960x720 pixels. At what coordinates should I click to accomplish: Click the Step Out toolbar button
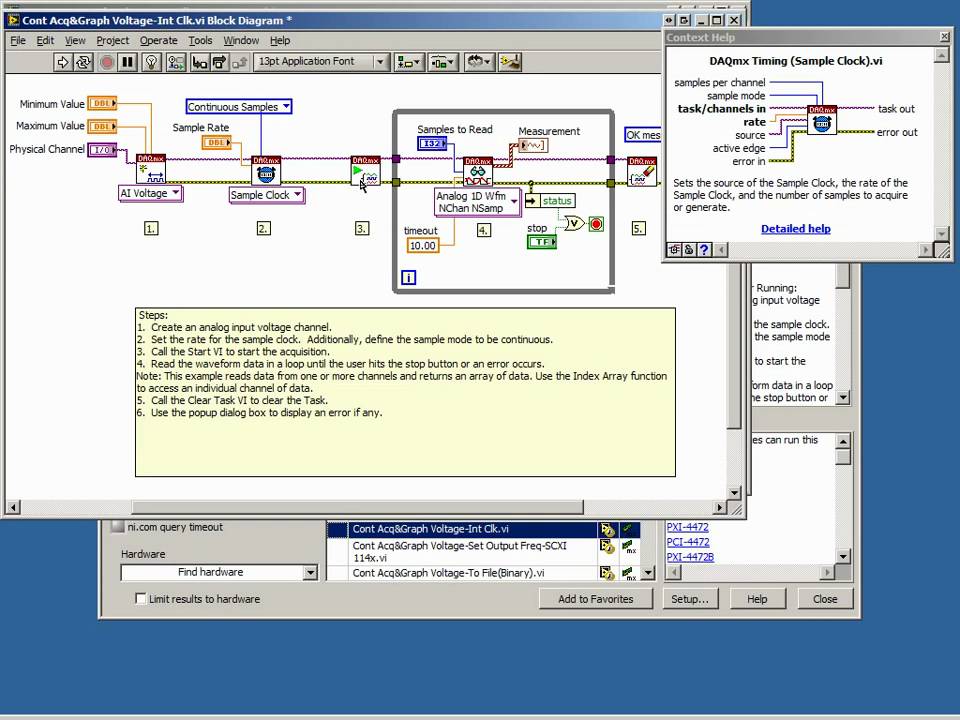pos(240,62)
